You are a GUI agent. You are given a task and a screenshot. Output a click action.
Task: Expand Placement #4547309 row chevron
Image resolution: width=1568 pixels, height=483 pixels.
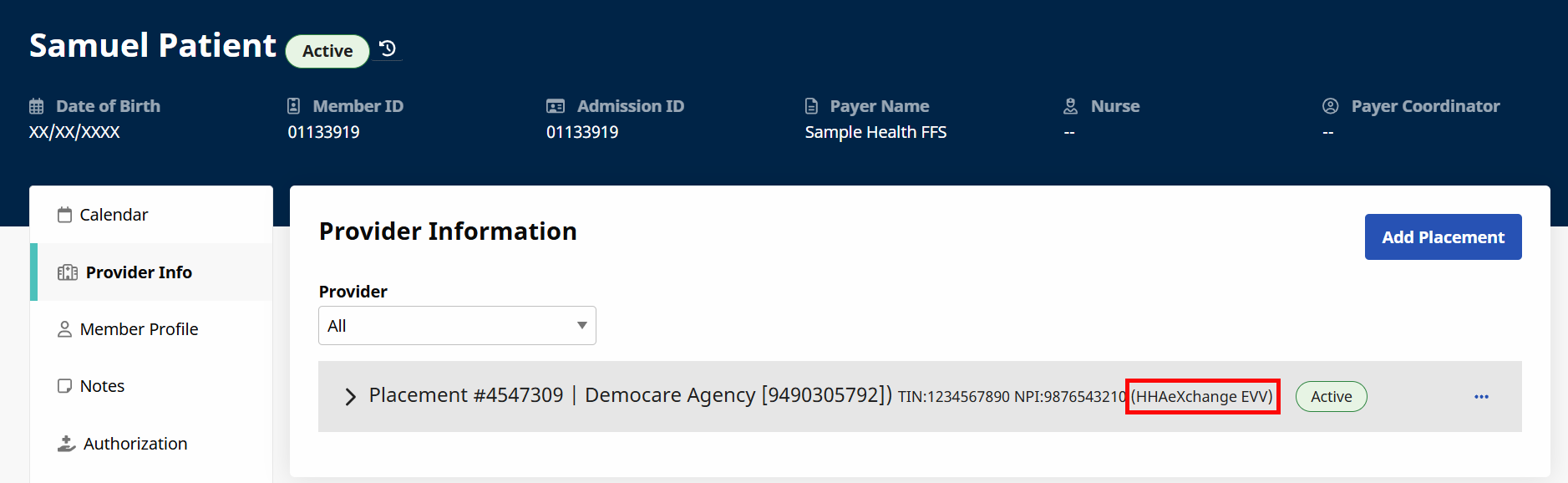pyautogui.click(x=351, y=397)
